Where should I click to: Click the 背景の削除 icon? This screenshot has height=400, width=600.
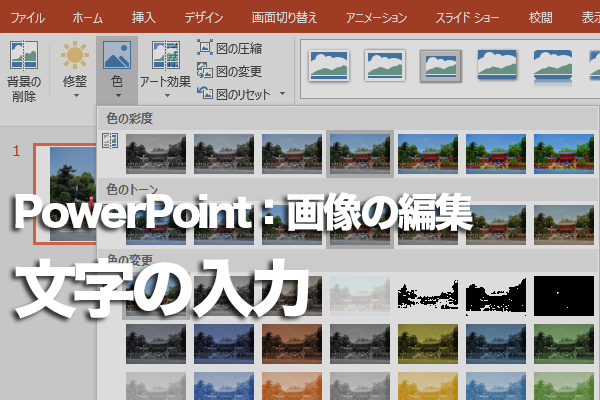(x=24, y=56)
